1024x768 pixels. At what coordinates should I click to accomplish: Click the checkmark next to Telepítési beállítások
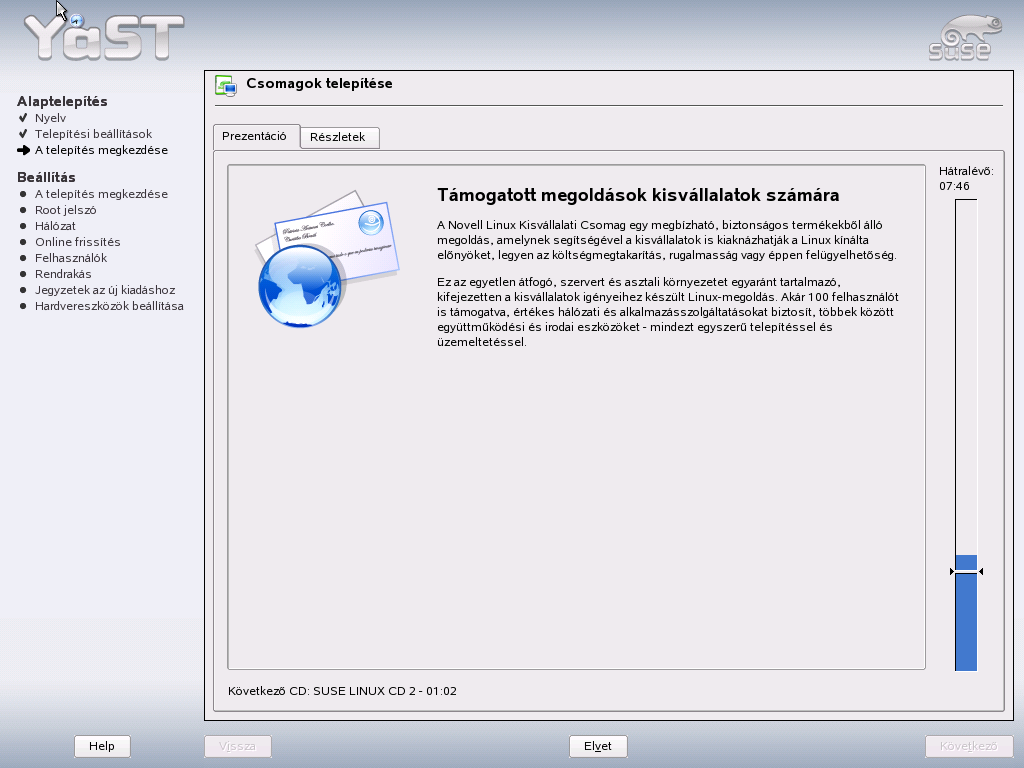coord(23,134)
